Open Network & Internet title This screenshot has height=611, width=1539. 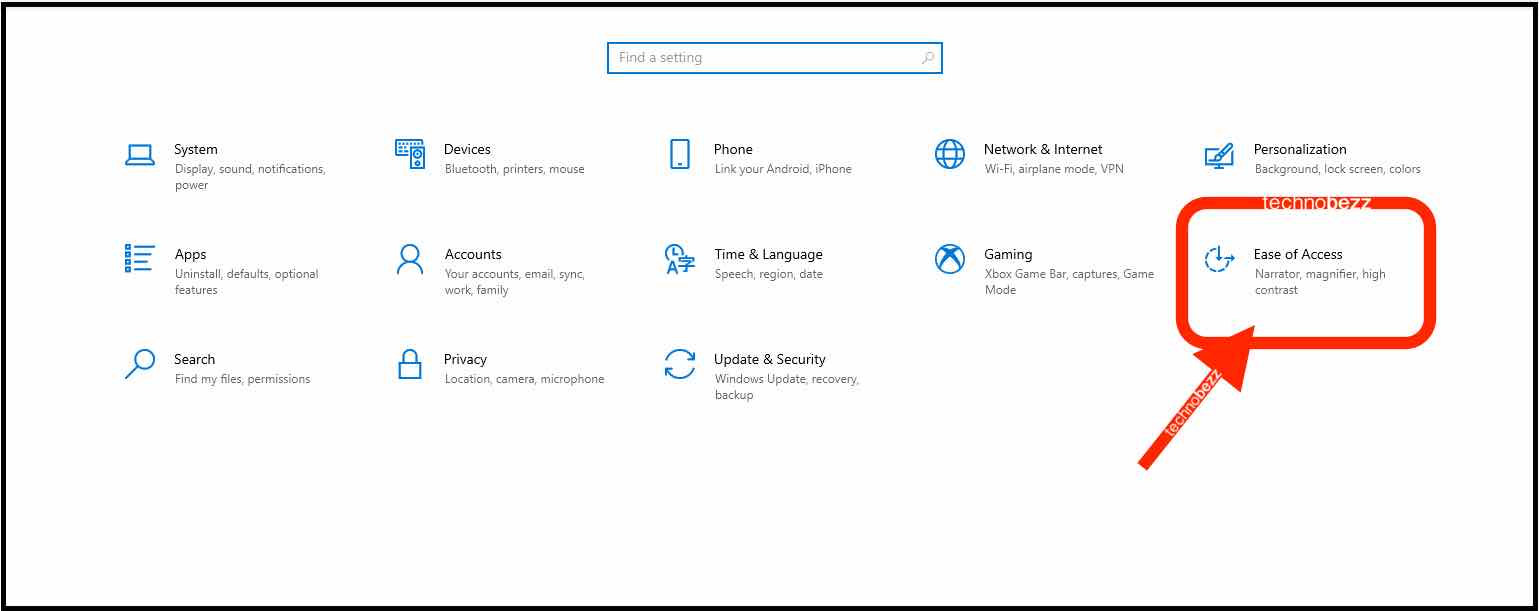[1043, 149]
